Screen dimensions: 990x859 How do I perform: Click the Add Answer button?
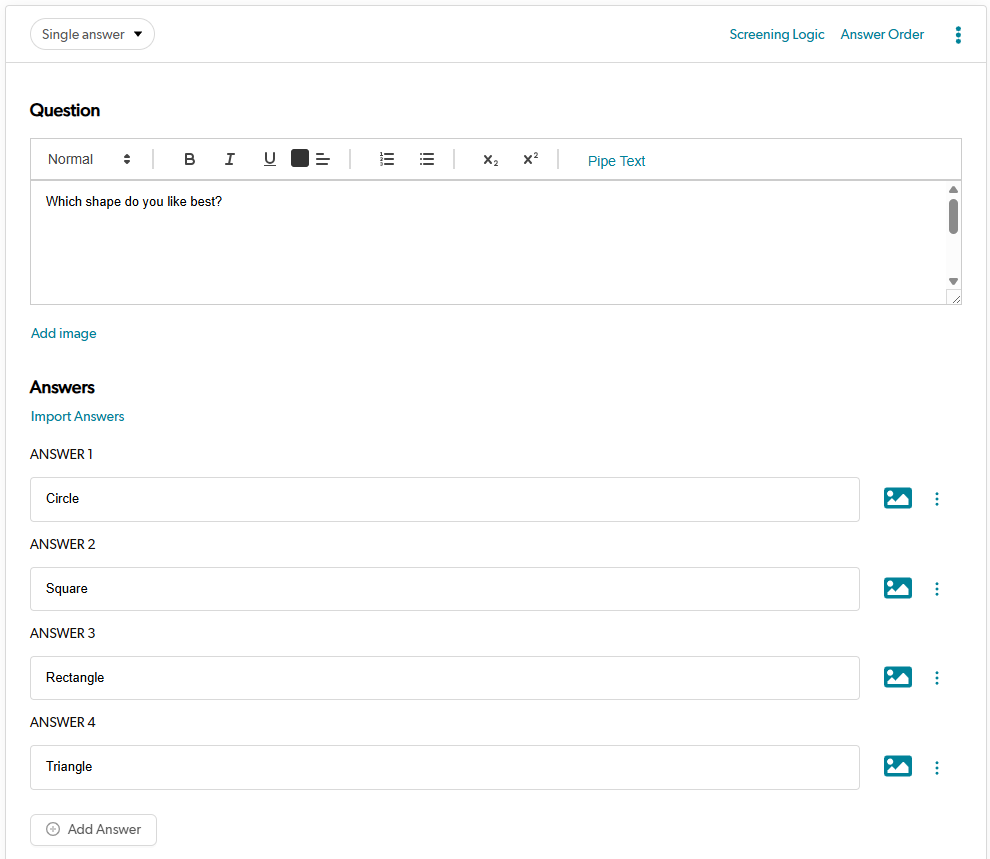click(x=93, y=829)
